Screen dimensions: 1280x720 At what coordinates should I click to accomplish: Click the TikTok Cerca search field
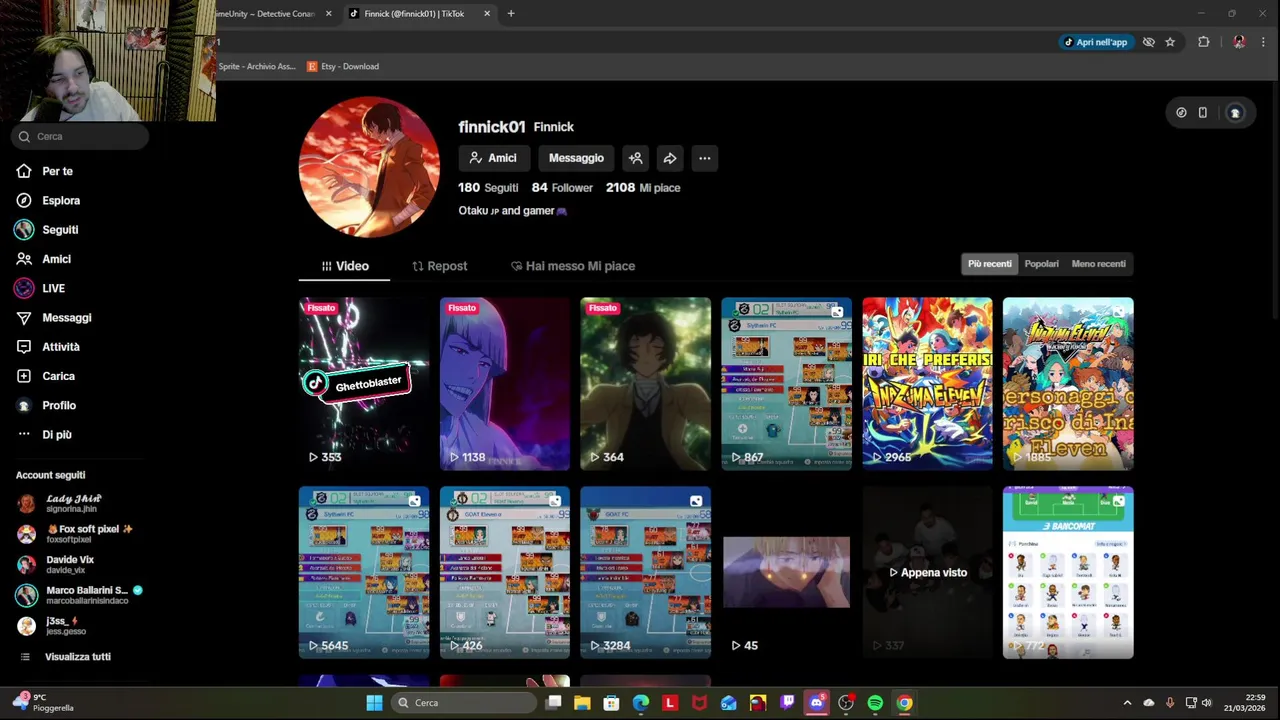[80, 136]
